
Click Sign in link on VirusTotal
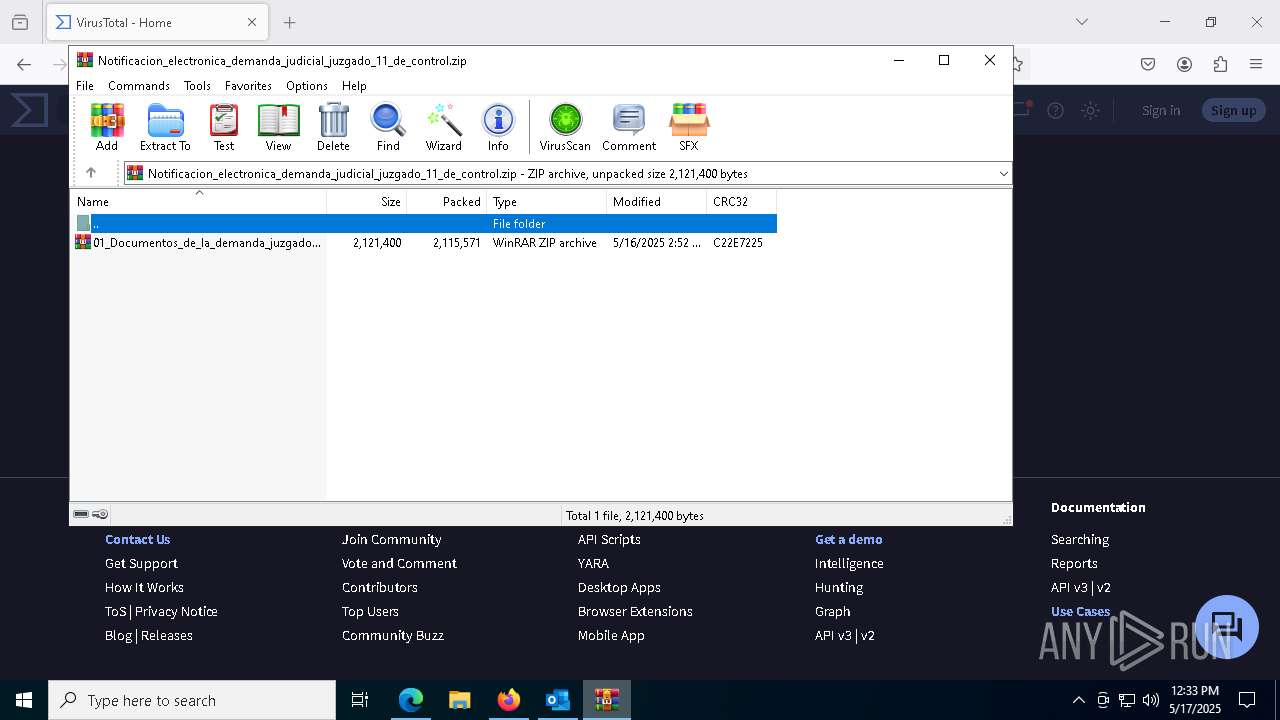pos(1161,110)
